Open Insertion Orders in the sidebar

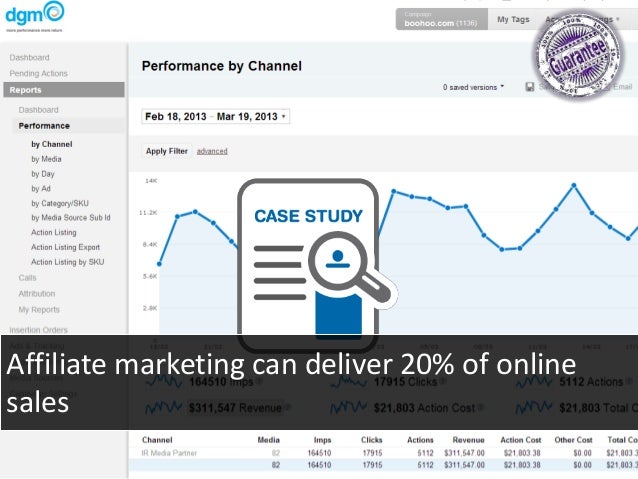(x=38, y=330)
